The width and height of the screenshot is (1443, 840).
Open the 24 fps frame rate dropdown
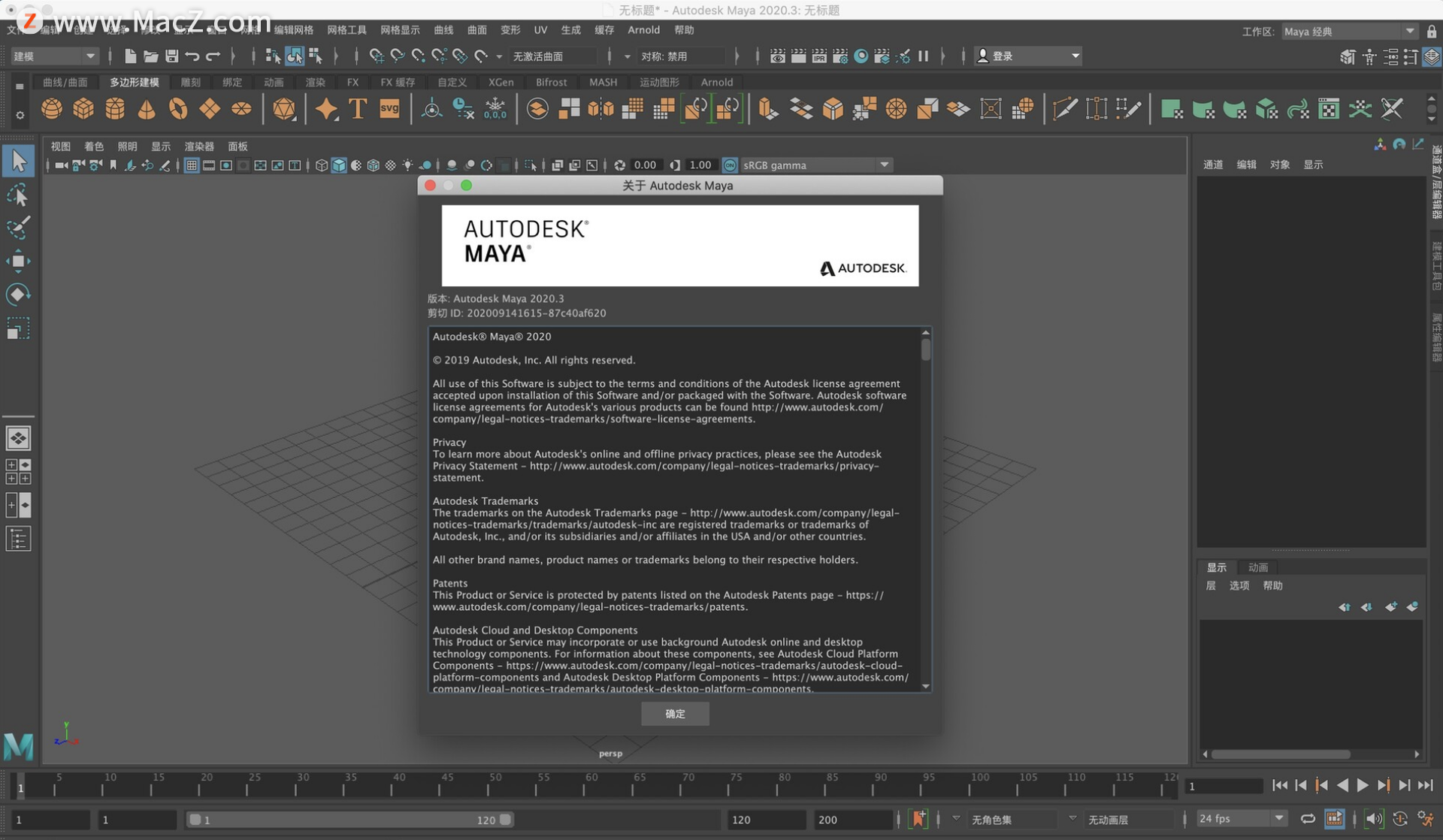(x=1241, y=818)
